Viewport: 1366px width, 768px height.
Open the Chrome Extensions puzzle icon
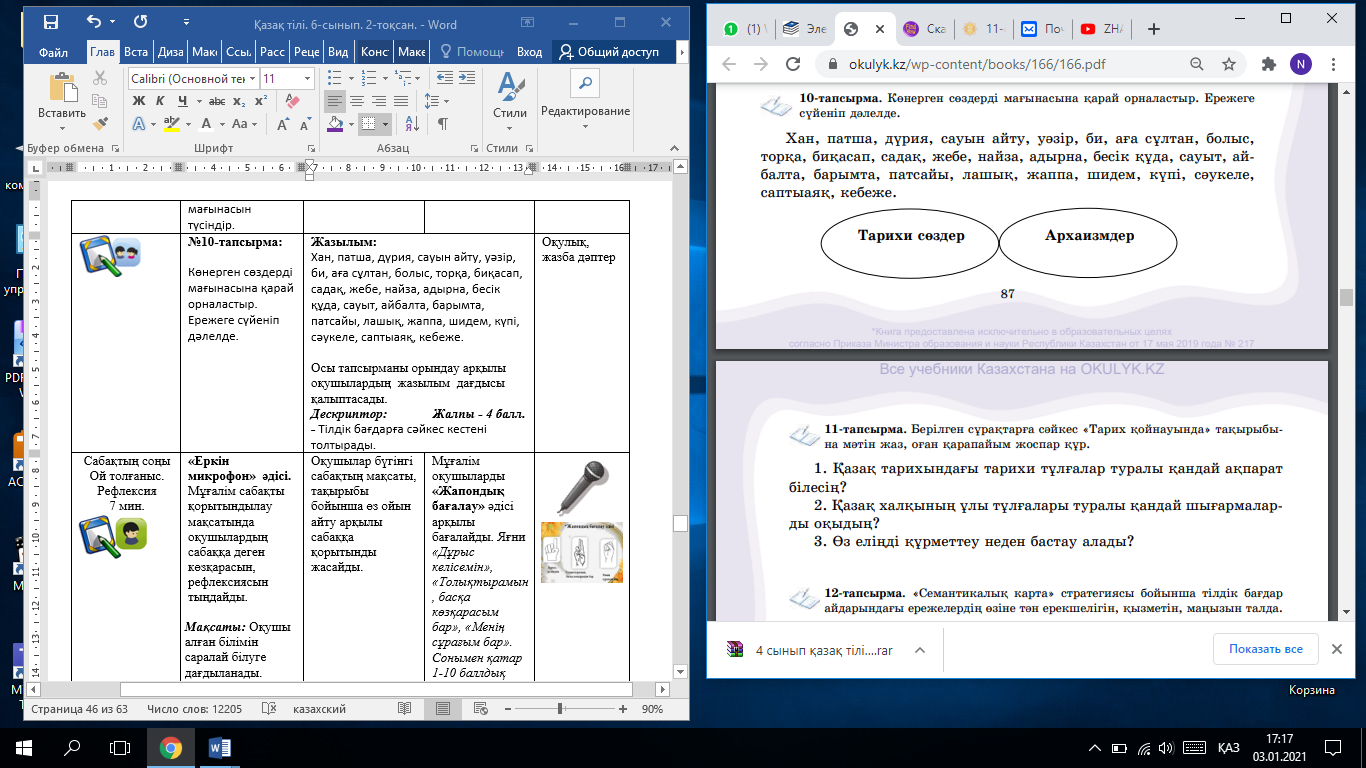click(x=1269, y=64)
